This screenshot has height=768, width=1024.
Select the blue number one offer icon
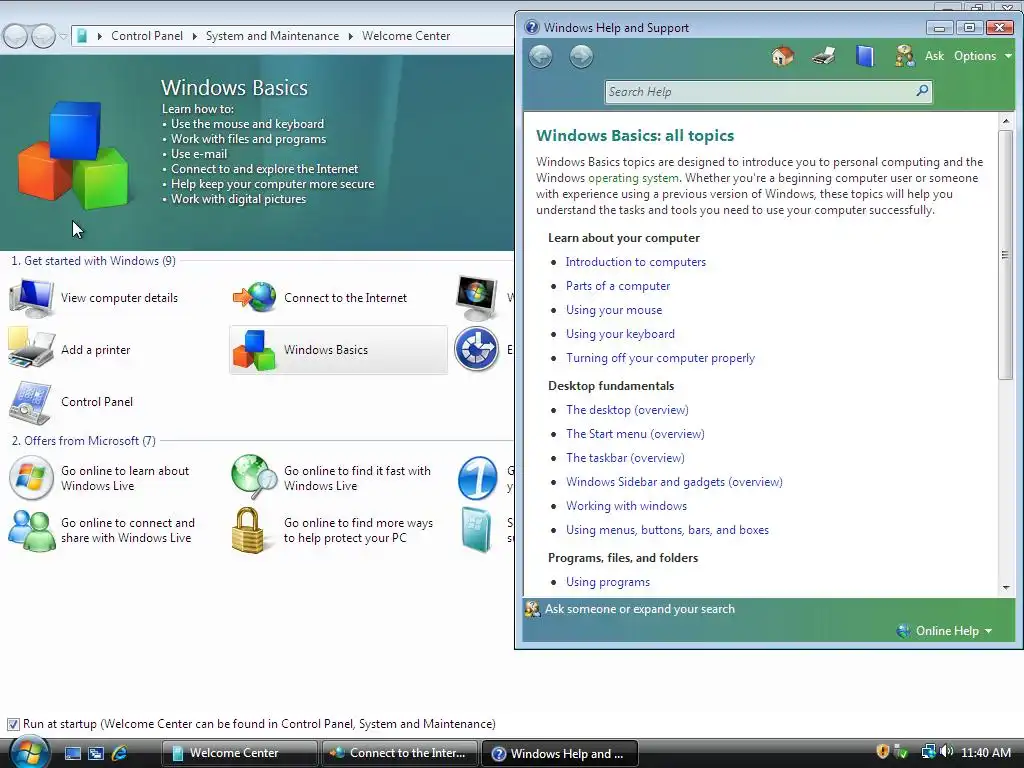[x=477, y=479]
